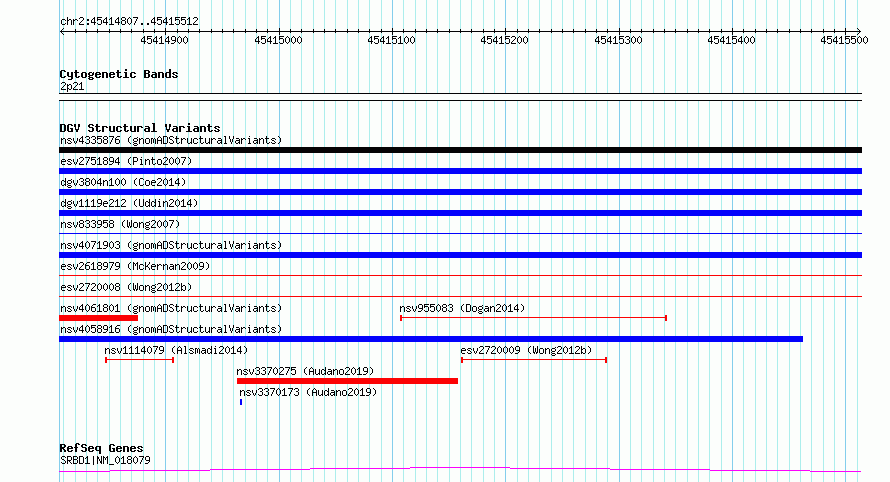This screenshot has width=890, height=482.
Task: Click the nsv1114079 (Alsmadi2014) red span
Action: tap(139, 360)
